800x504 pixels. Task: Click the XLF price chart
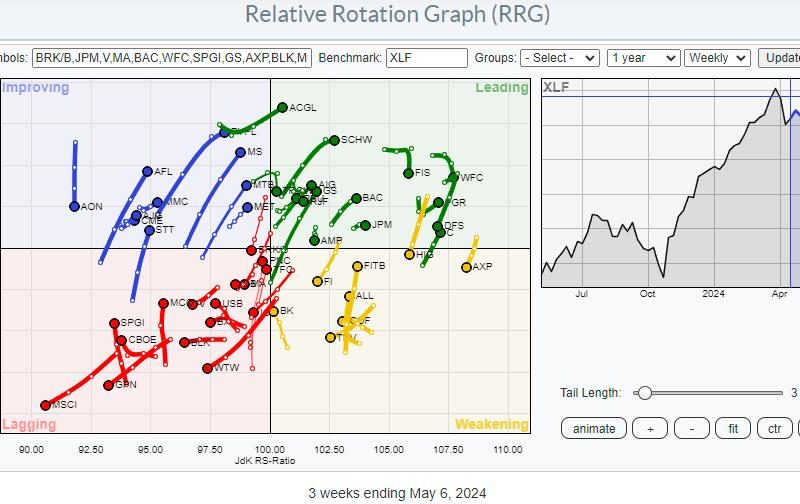tap(670, 184)
